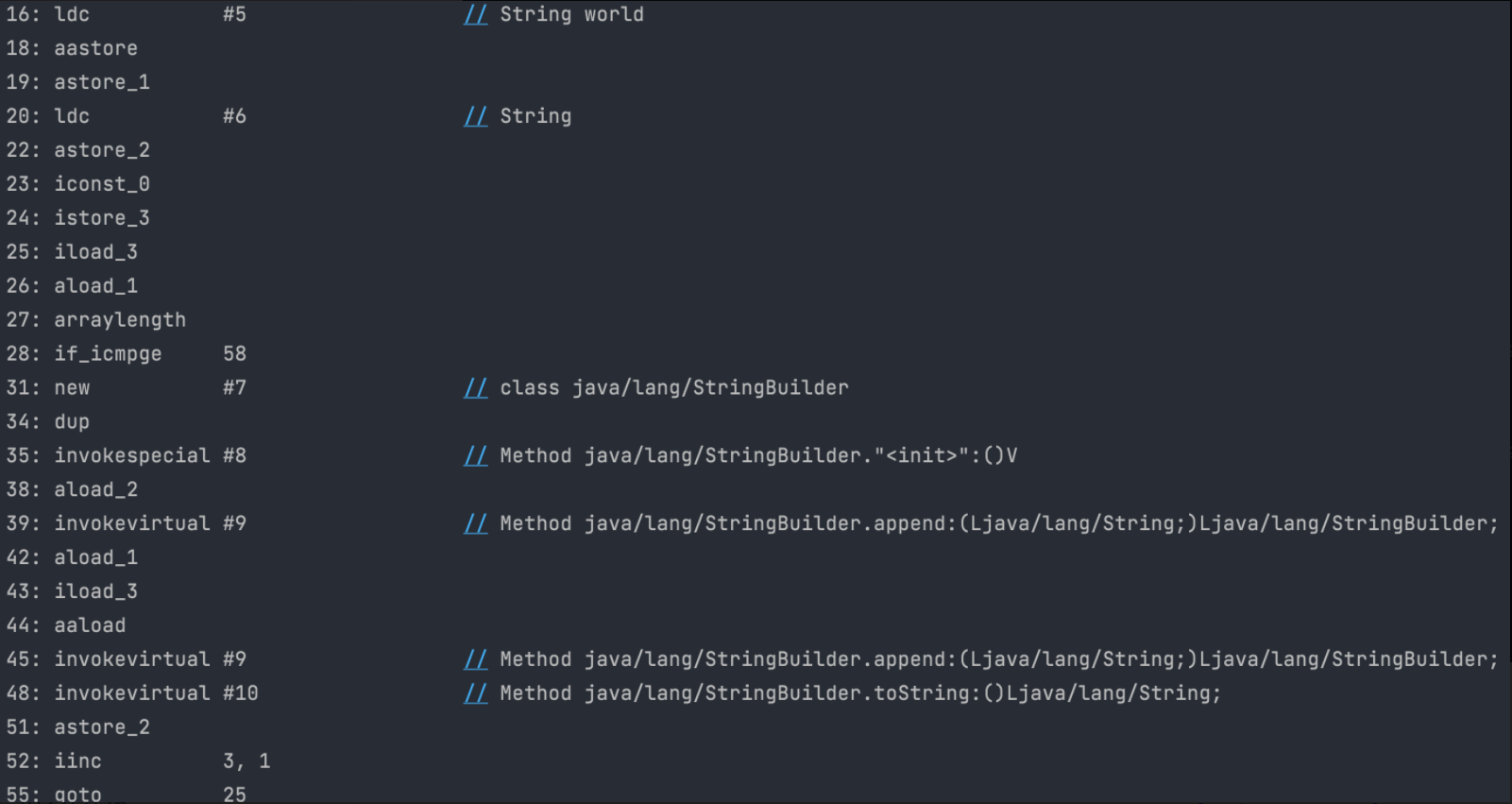1512x804 pixels.
Task: Click the "aaload" instruction on line 44
Action: tap(90, 625)
